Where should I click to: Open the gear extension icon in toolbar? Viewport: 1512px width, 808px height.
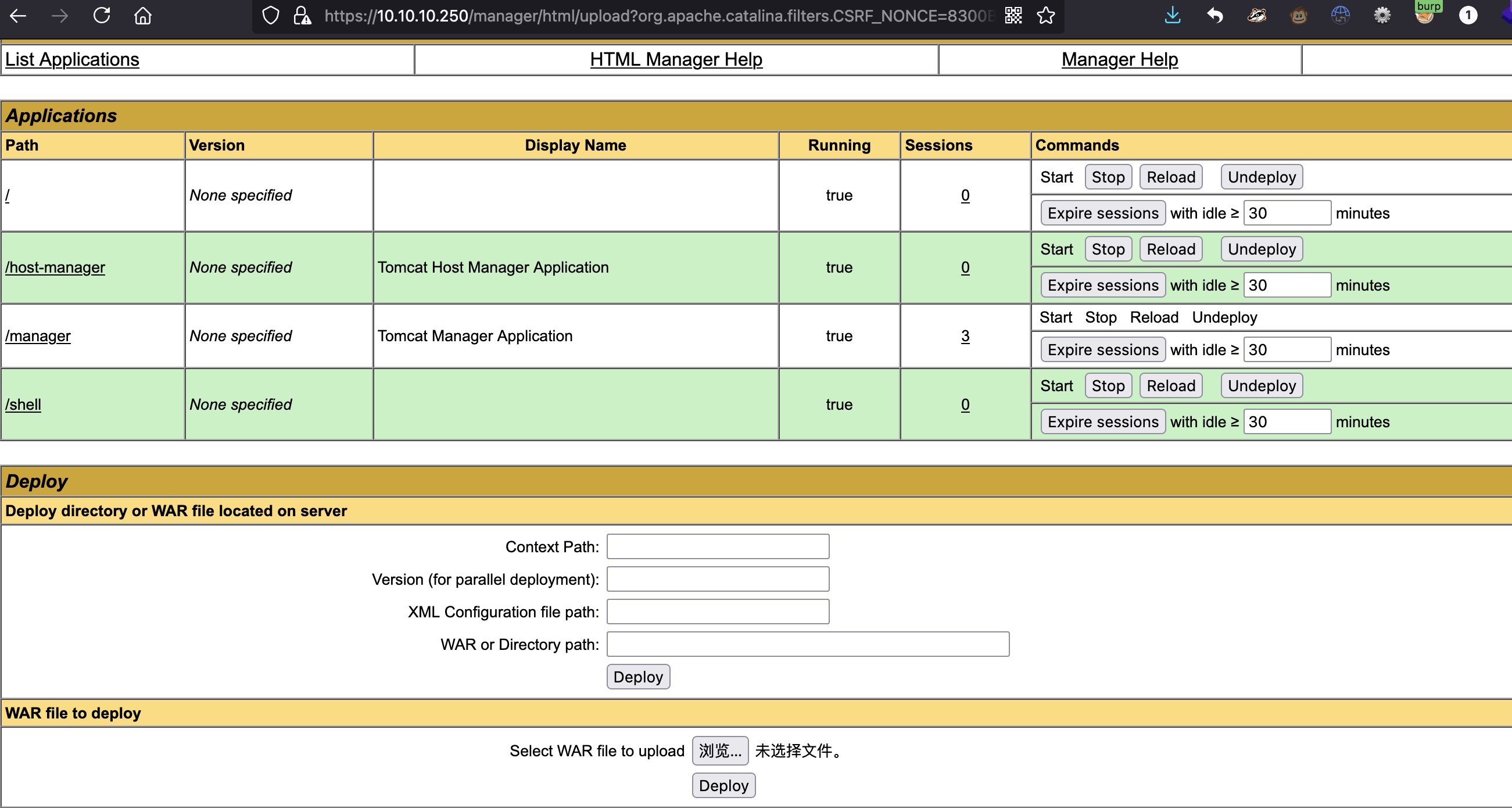(1382, 15)
